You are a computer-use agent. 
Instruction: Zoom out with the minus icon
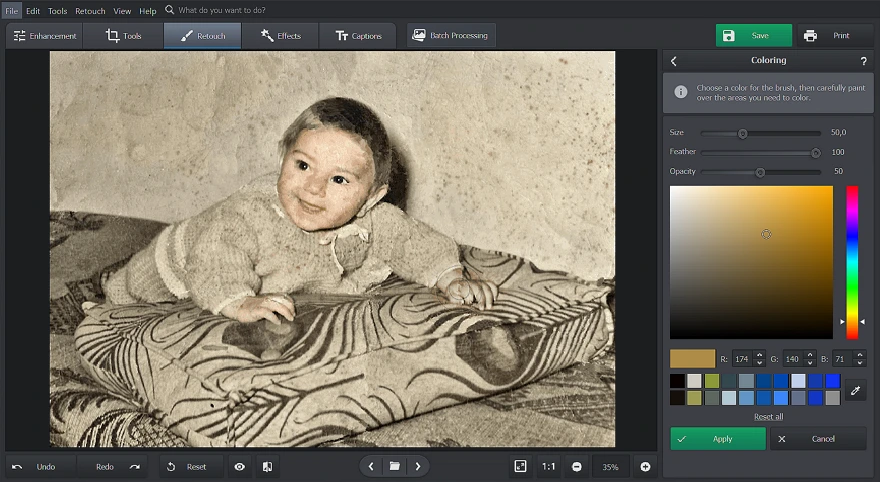(x=576, y=467)
